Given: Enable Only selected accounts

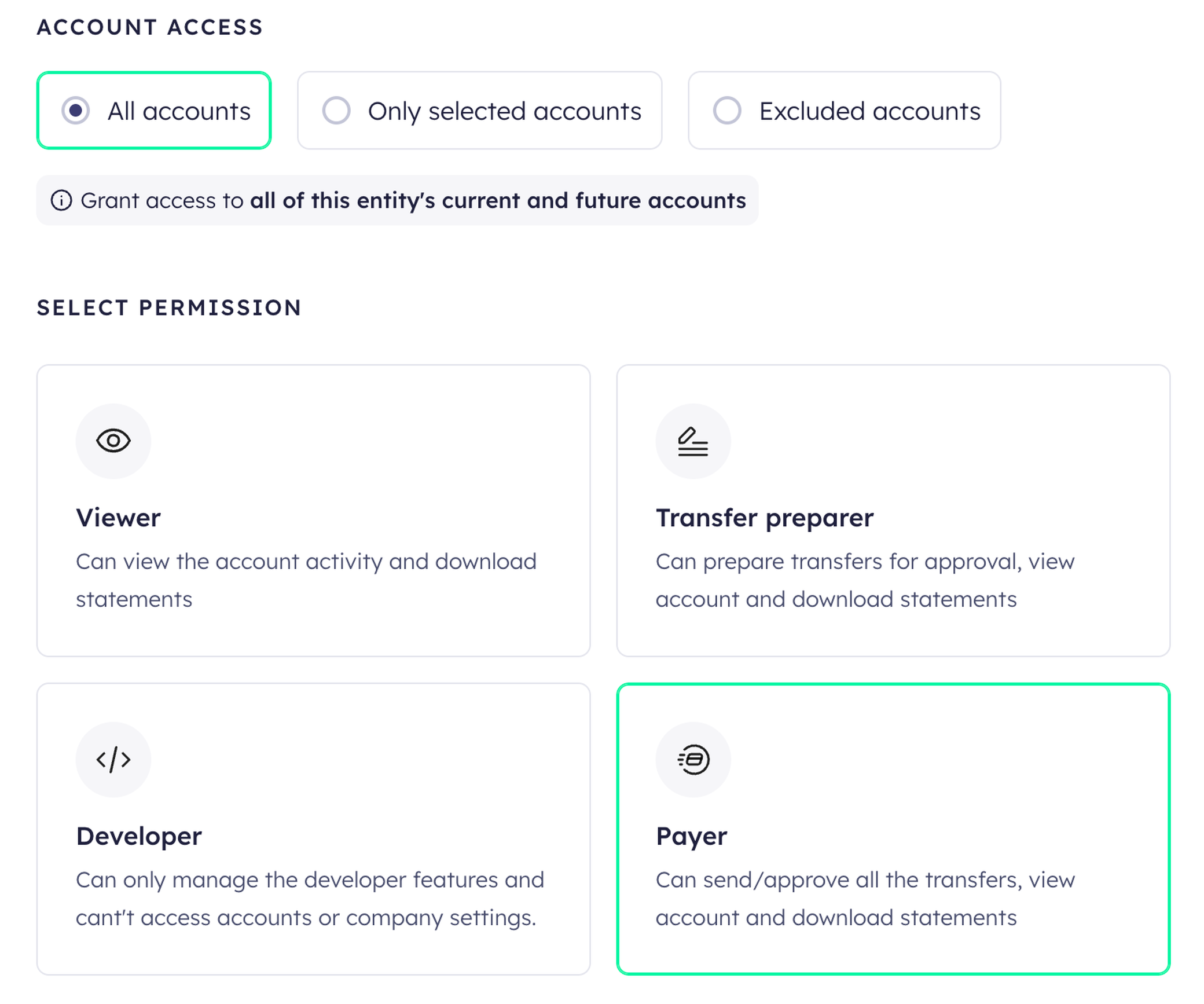Looking at the screenshot, I should [x=479, y=110].
